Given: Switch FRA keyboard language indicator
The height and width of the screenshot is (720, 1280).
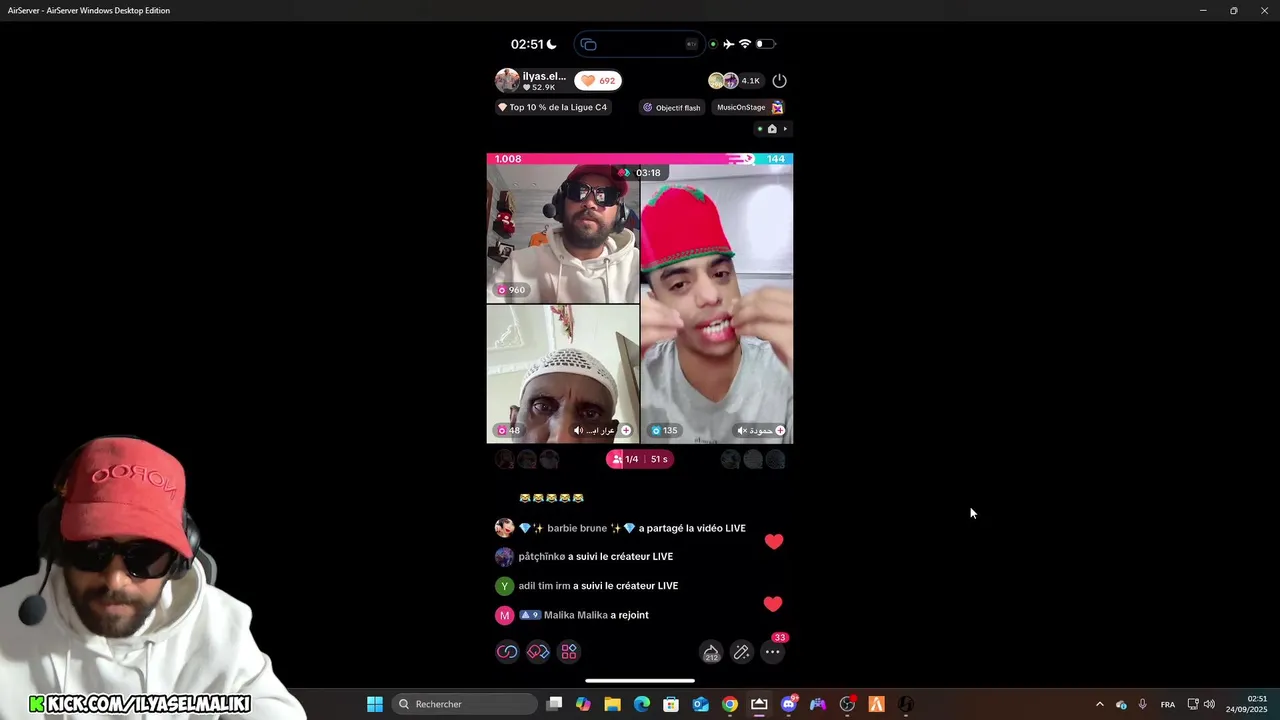Looking at the screenshot, I should (1168, 704).
